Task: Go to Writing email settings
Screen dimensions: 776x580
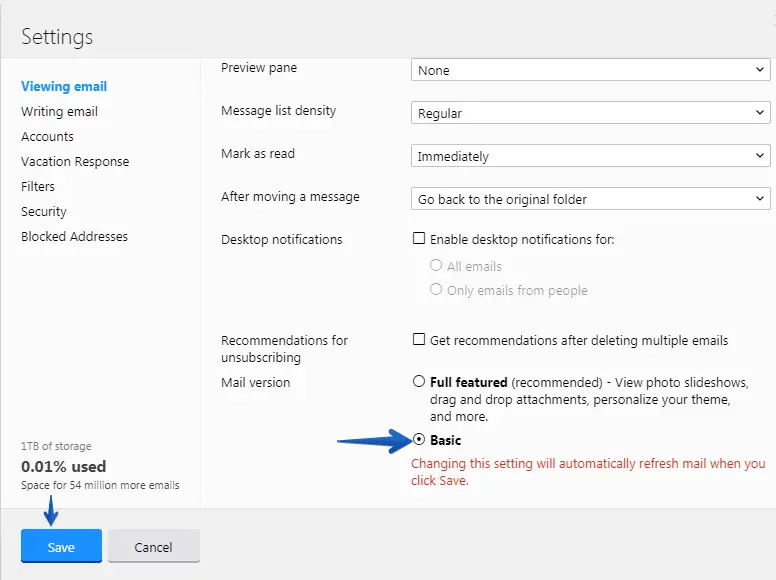Action: pyautogui.click(x=59, y=112)
